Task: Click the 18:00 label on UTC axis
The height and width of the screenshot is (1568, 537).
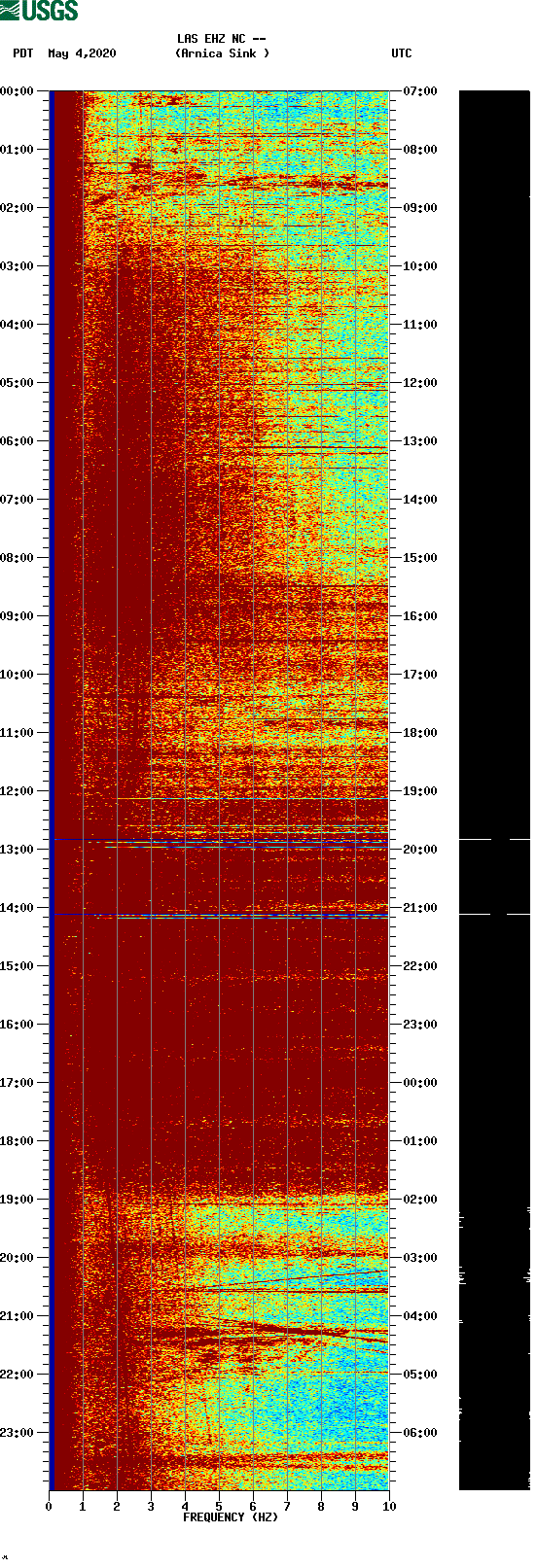Action: click(x=420, y=733)
